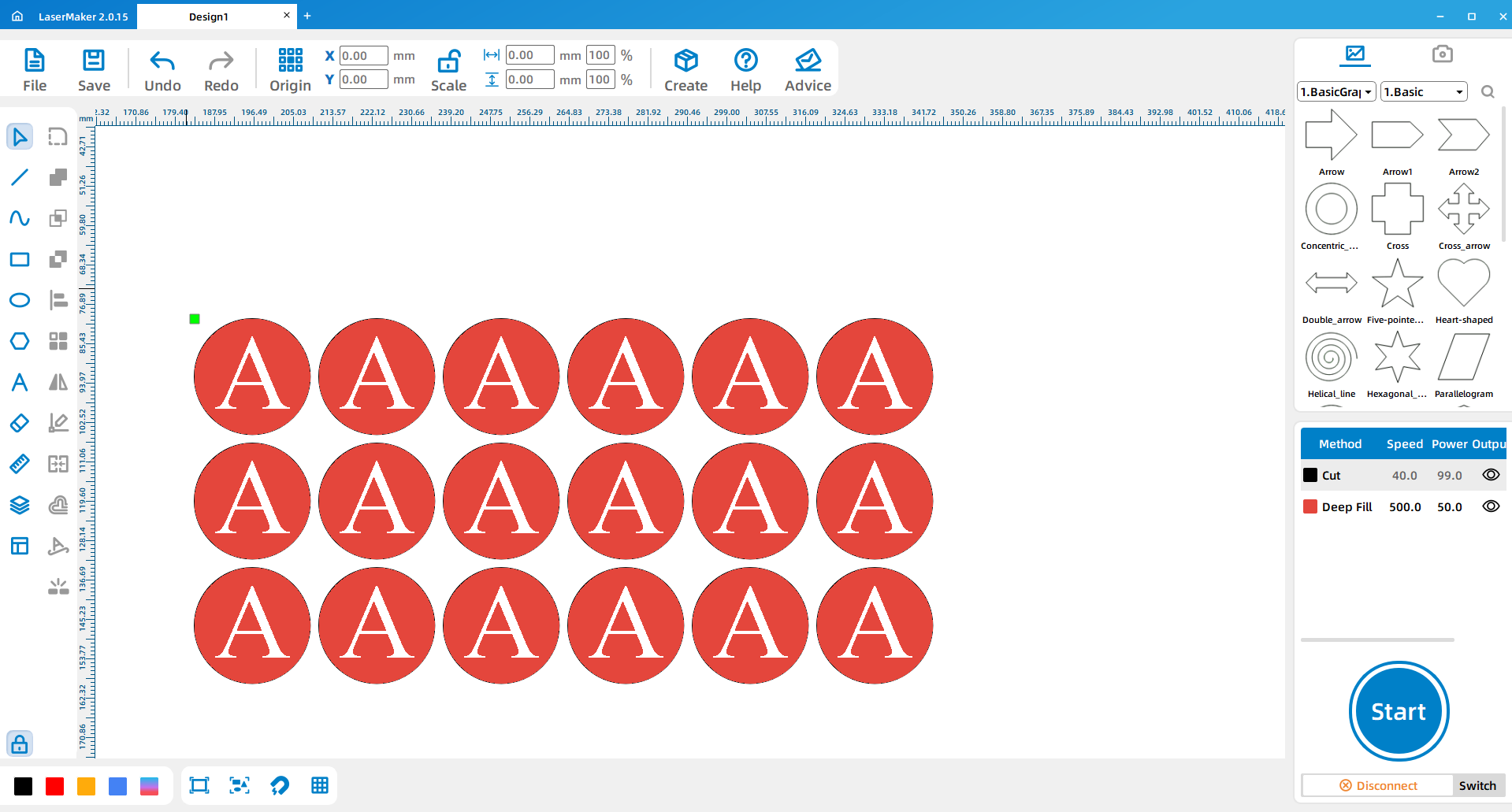The width and height of the screenshot is (1512, 812).
Task: Open the Origin position grid
Action: click(x=290, y=70)
